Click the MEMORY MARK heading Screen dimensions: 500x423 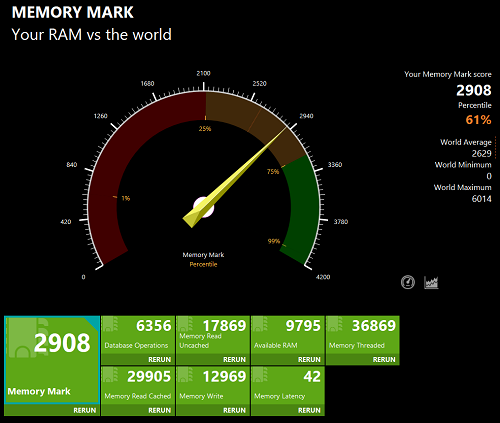click(73, 12)
